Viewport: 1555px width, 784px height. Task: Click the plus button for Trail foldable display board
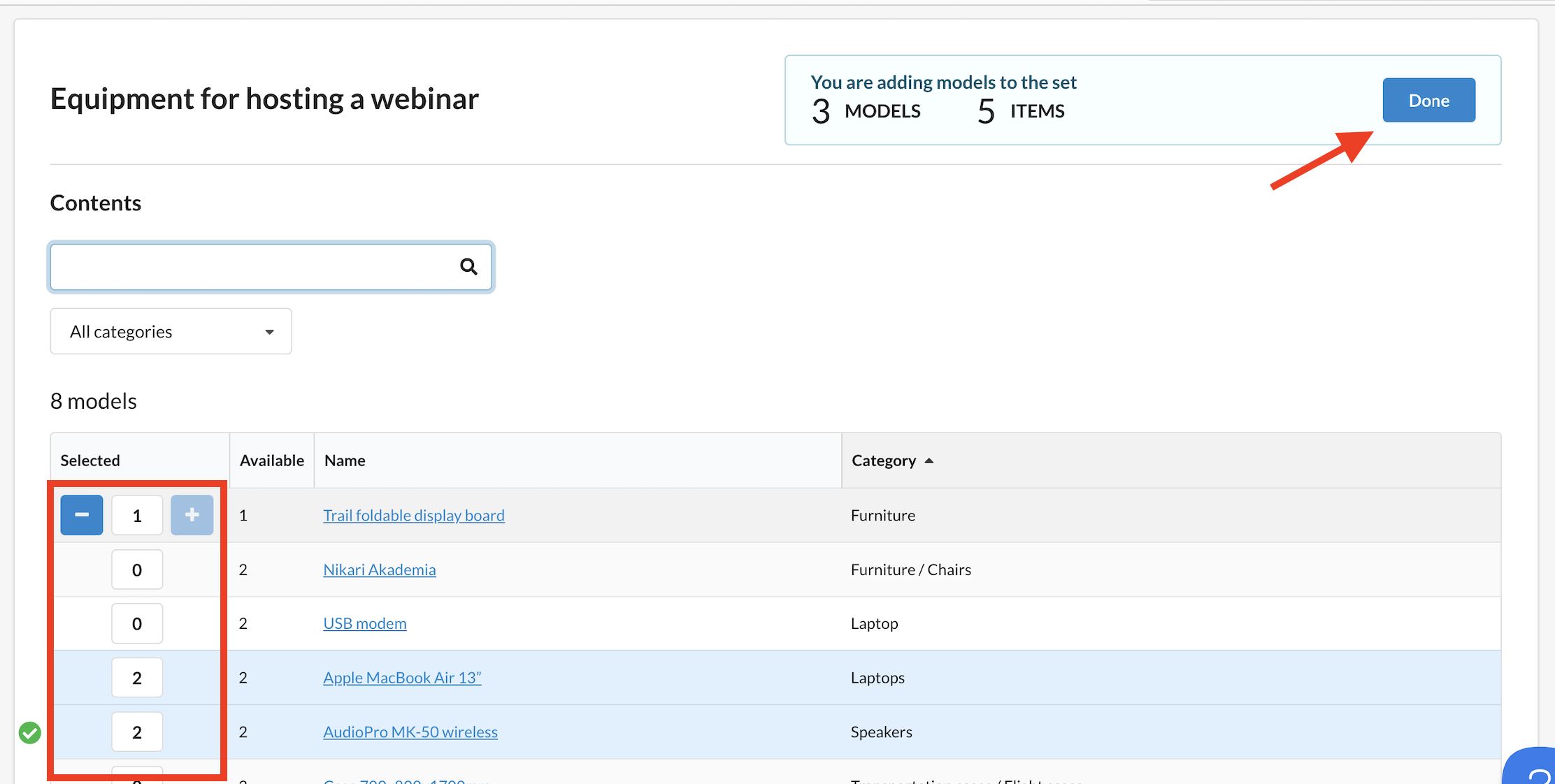click(192, 515)
